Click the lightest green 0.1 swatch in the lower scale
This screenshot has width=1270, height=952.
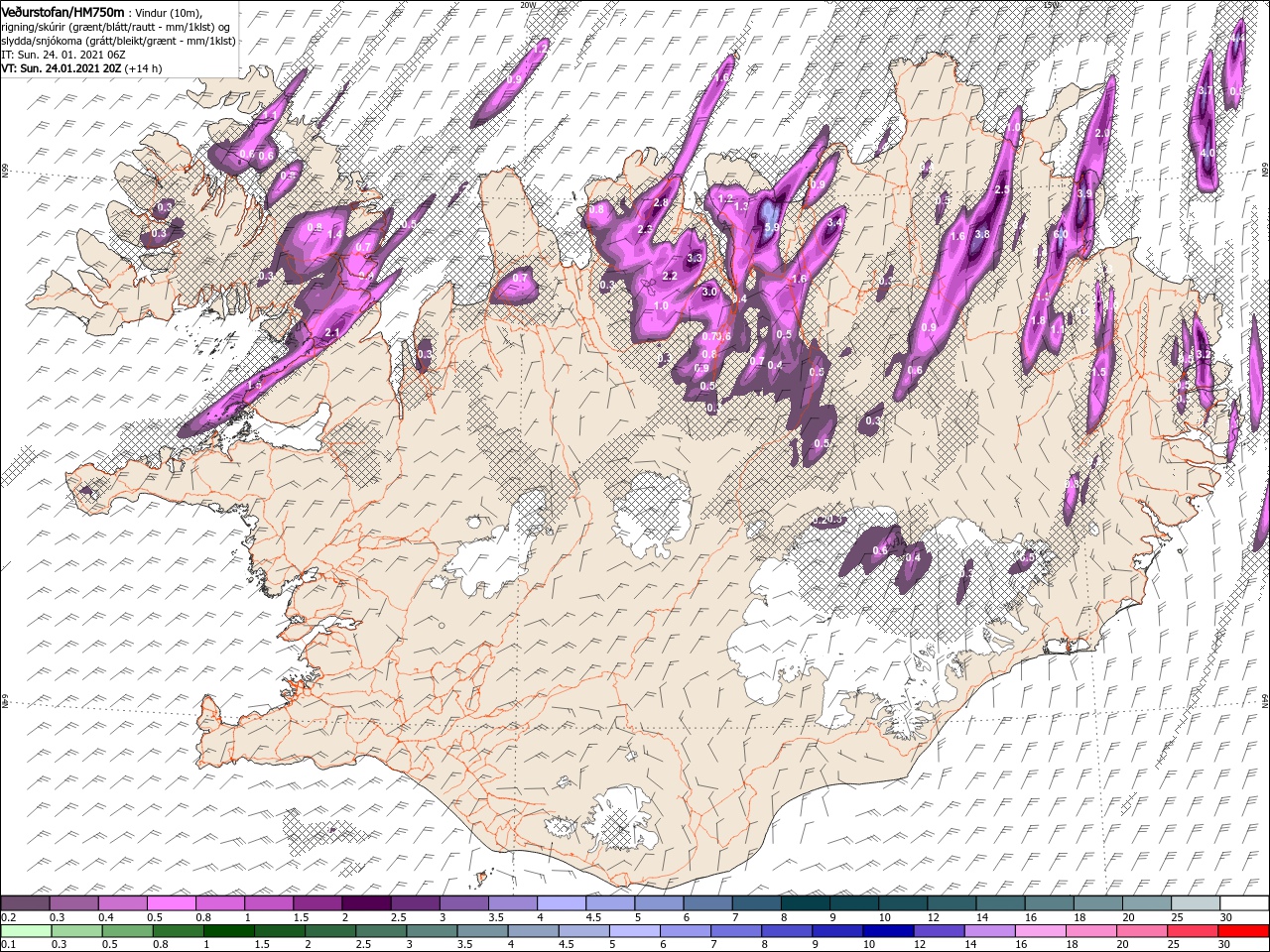coord(25,931)
